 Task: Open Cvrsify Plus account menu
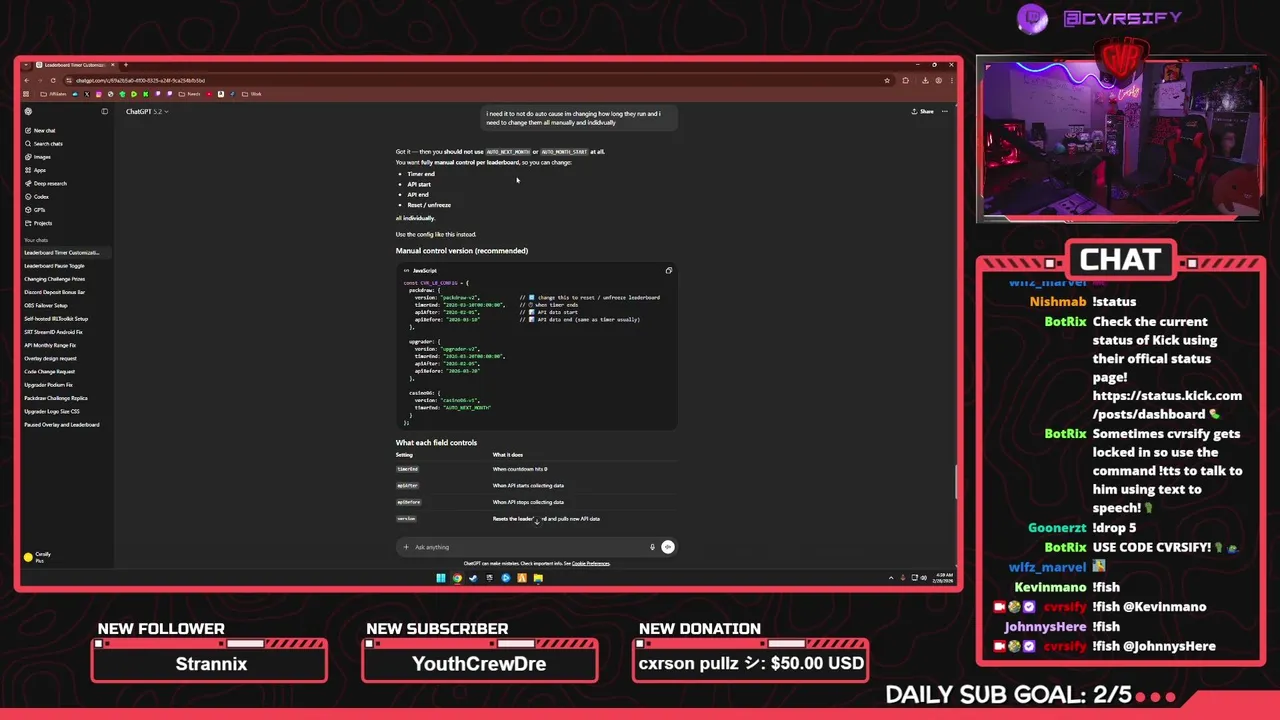(x=65, y=557)
